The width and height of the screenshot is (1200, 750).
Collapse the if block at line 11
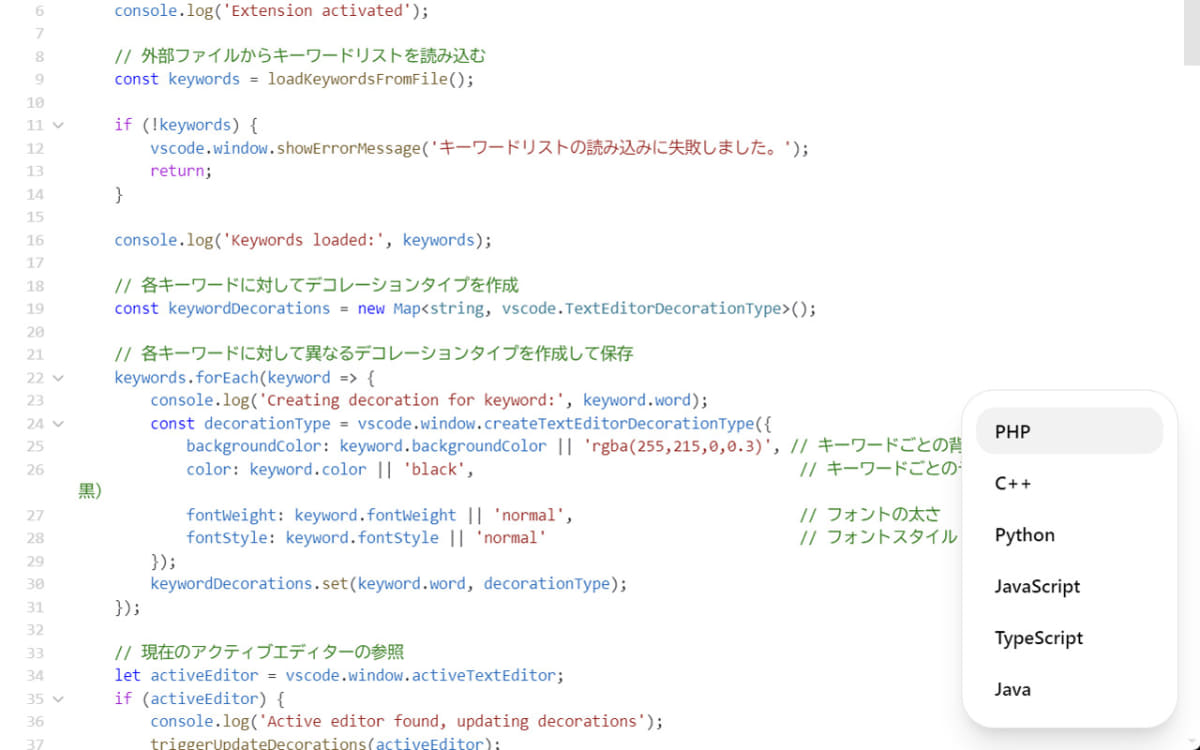(x=56, y=124)
